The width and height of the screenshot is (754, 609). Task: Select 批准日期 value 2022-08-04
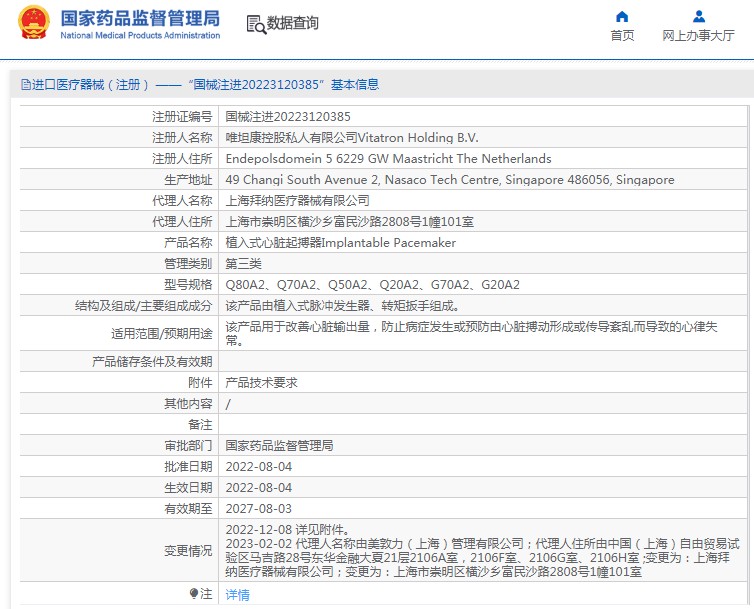[x=259, y=467]
